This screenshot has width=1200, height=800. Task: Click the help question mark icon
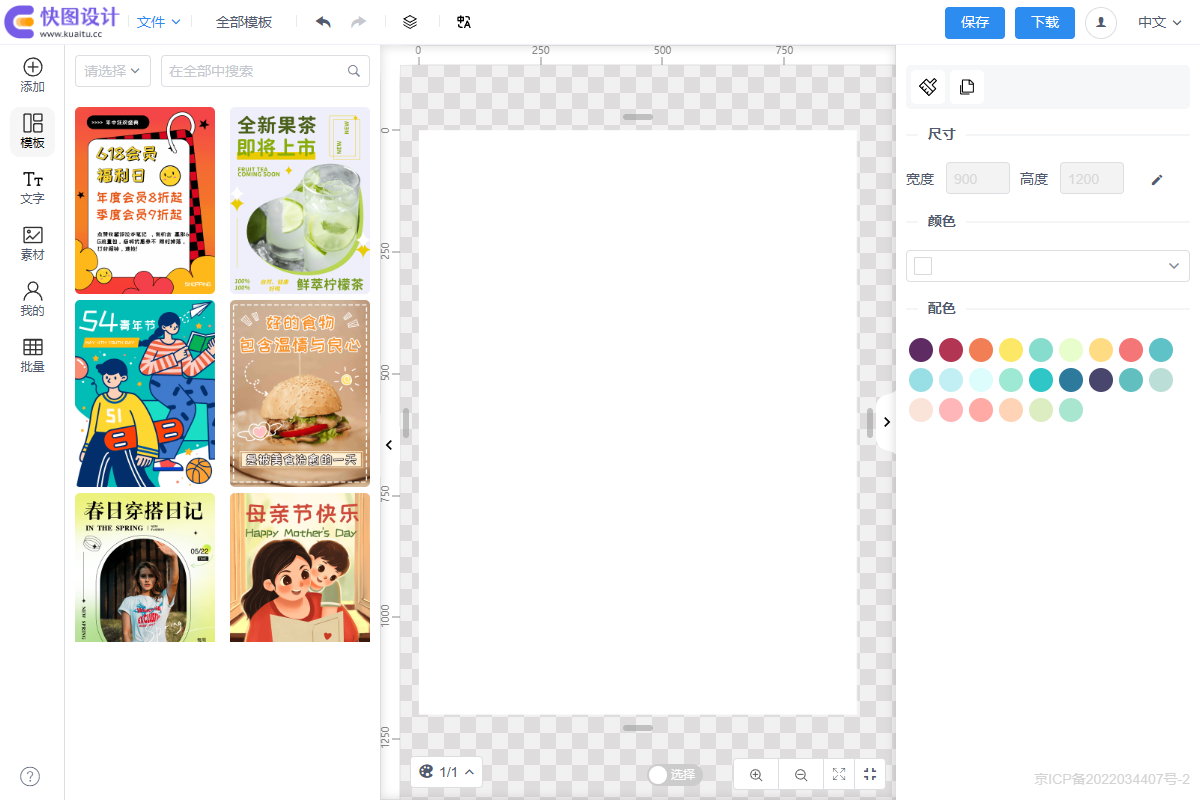(30, 776)
